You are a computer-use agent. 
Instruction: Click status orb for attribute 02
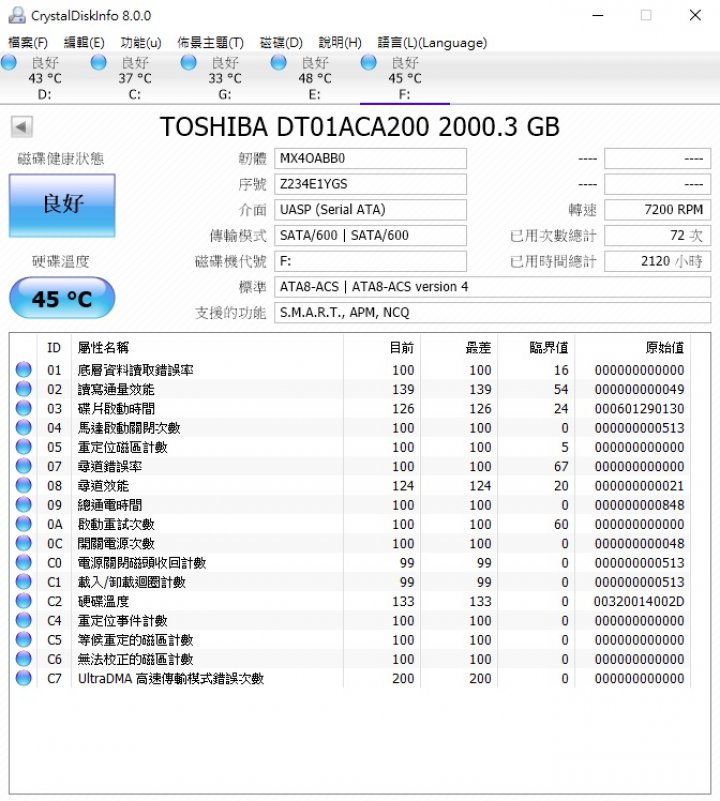[24, 389]
